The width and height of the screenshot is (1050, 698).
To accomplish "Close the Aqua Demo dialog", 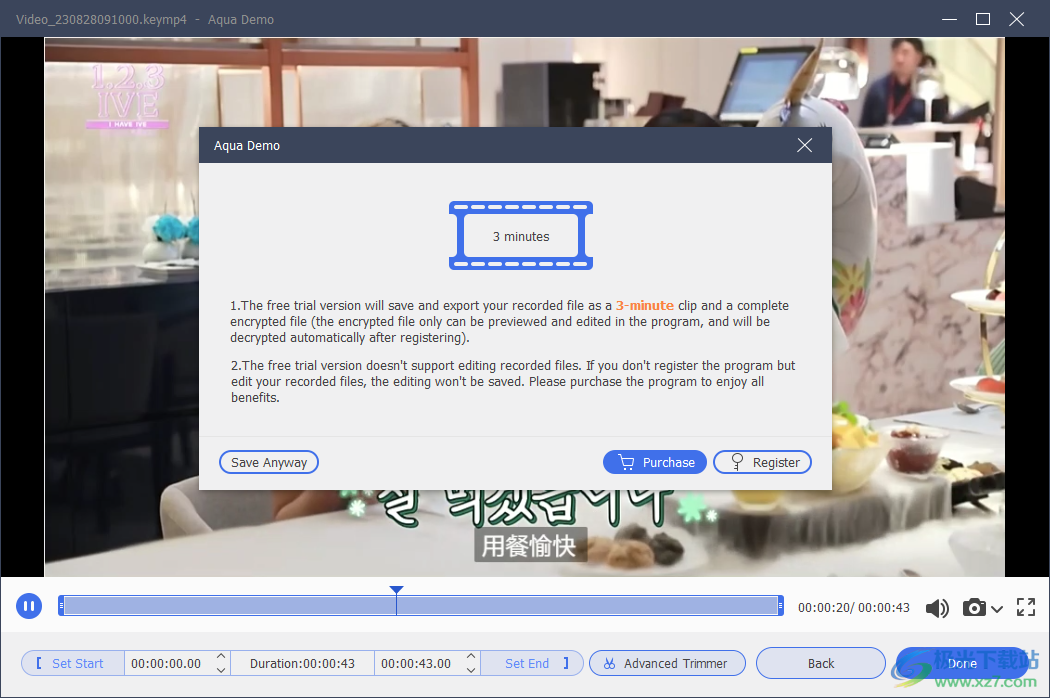I will (x=805, y=145).
